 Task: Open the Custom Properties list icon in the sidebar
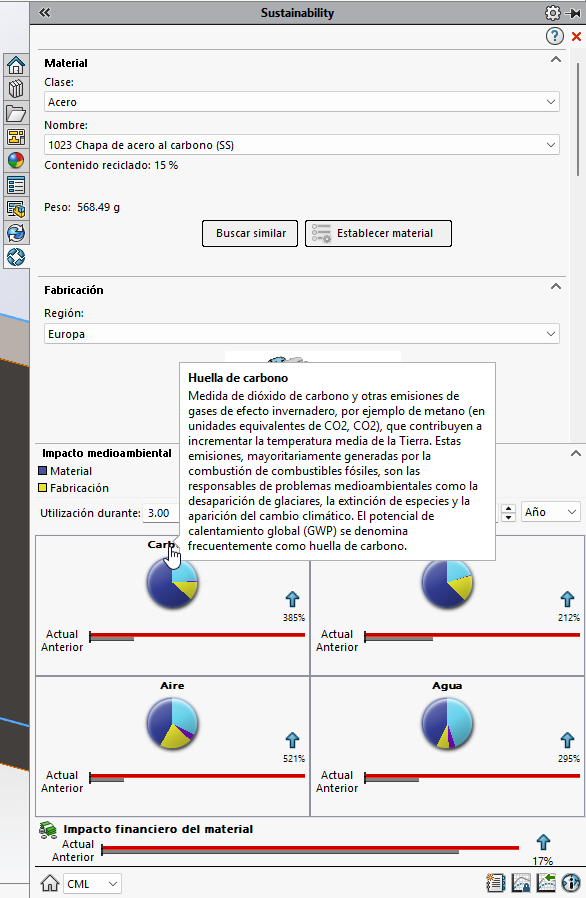click(x=16, y=185)
